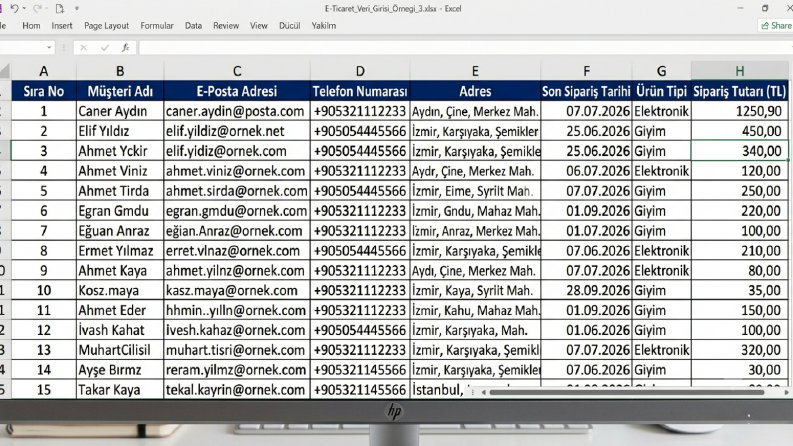
Task: Click the Restore Down window icon
Action: [x=765, y=8]
